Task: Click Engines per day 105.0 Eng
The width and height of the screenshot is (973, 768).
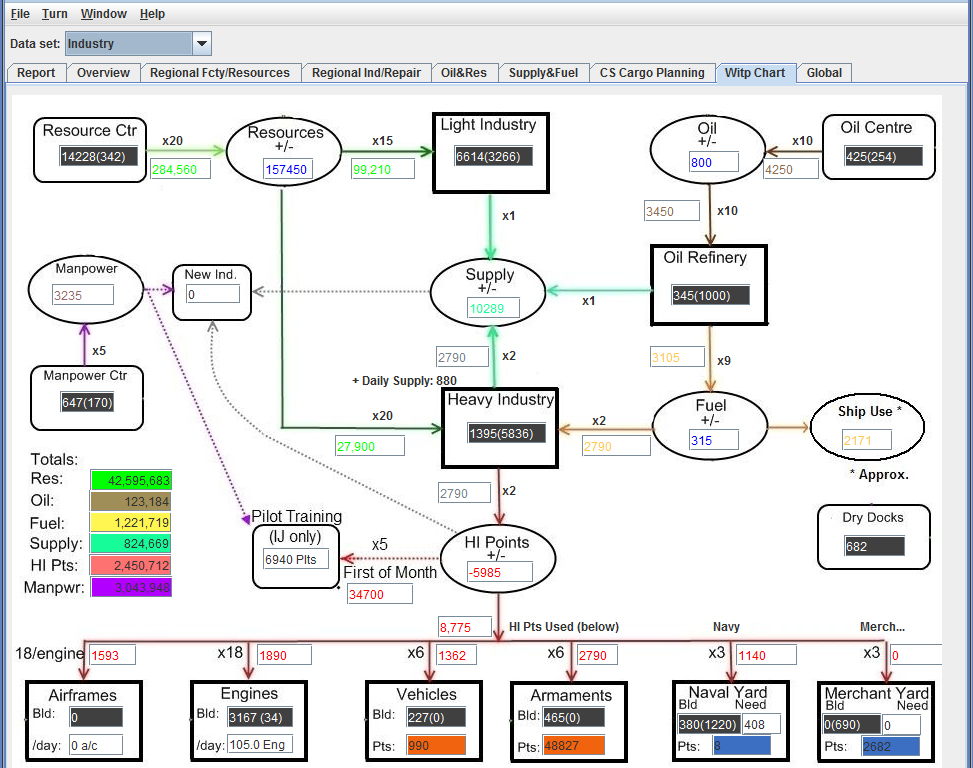Action: (259, 744)
